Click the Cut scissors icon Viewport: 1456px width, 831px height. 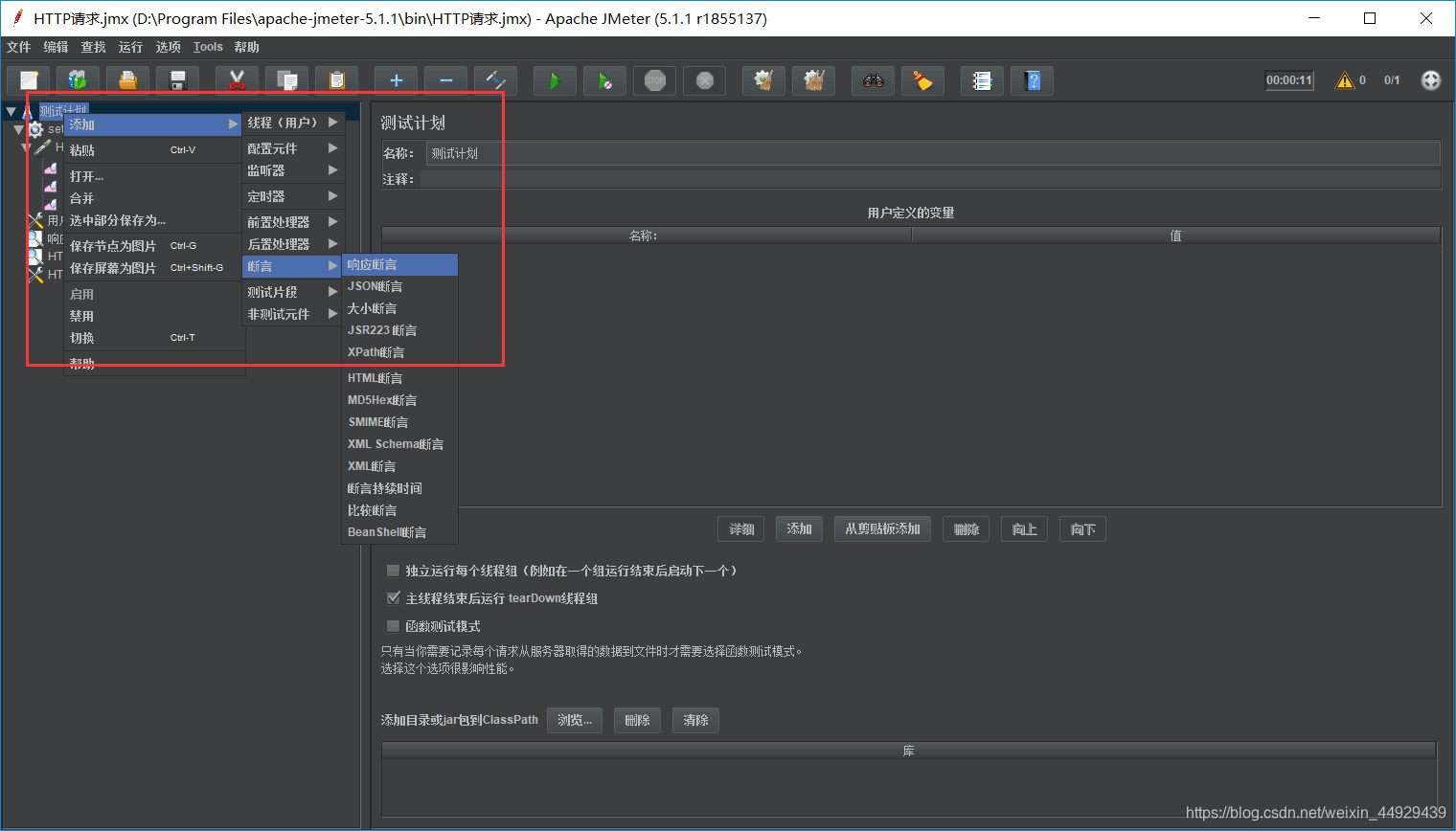coord(238,81)
